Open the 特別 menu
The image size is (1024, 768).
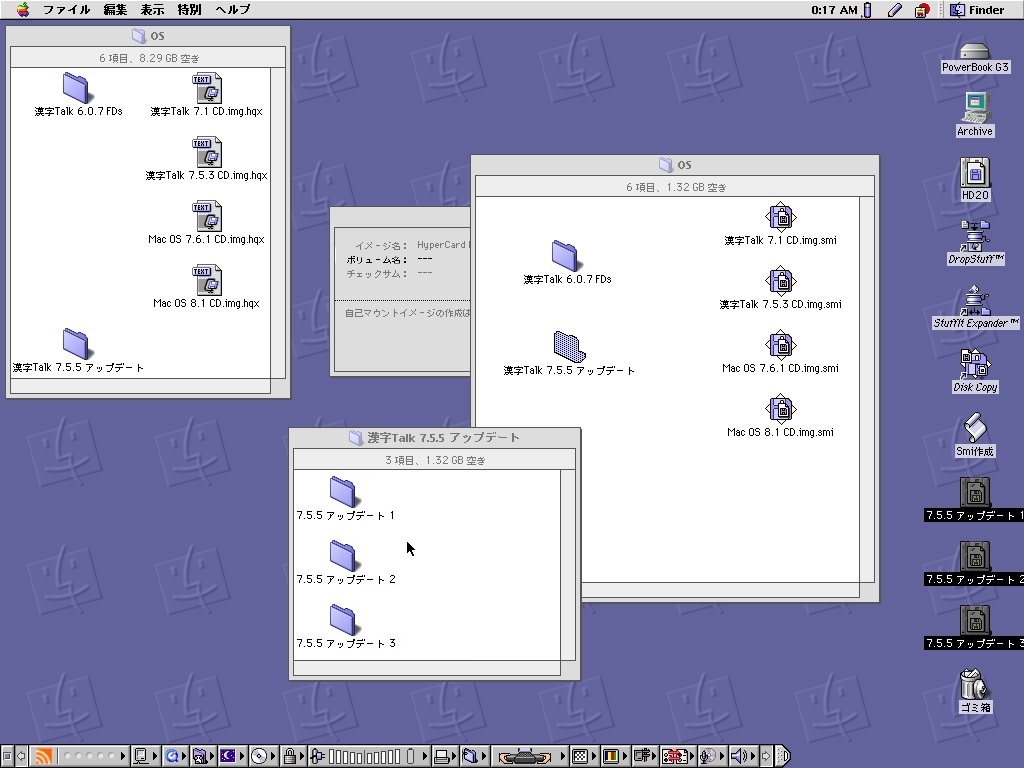(x=189, y=9)
